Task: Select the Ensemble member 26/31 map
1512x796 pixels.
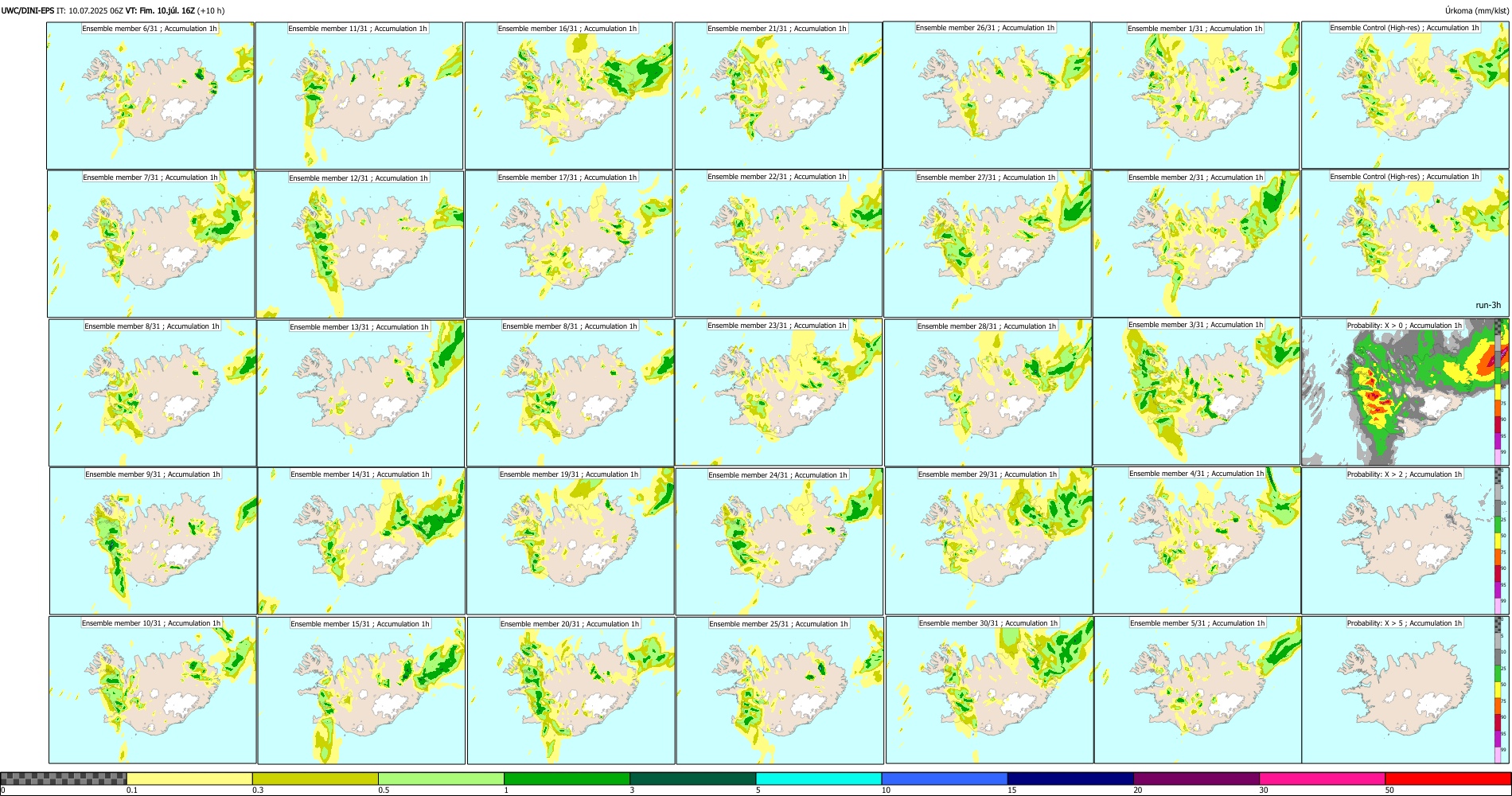Action: coord(987,95)
